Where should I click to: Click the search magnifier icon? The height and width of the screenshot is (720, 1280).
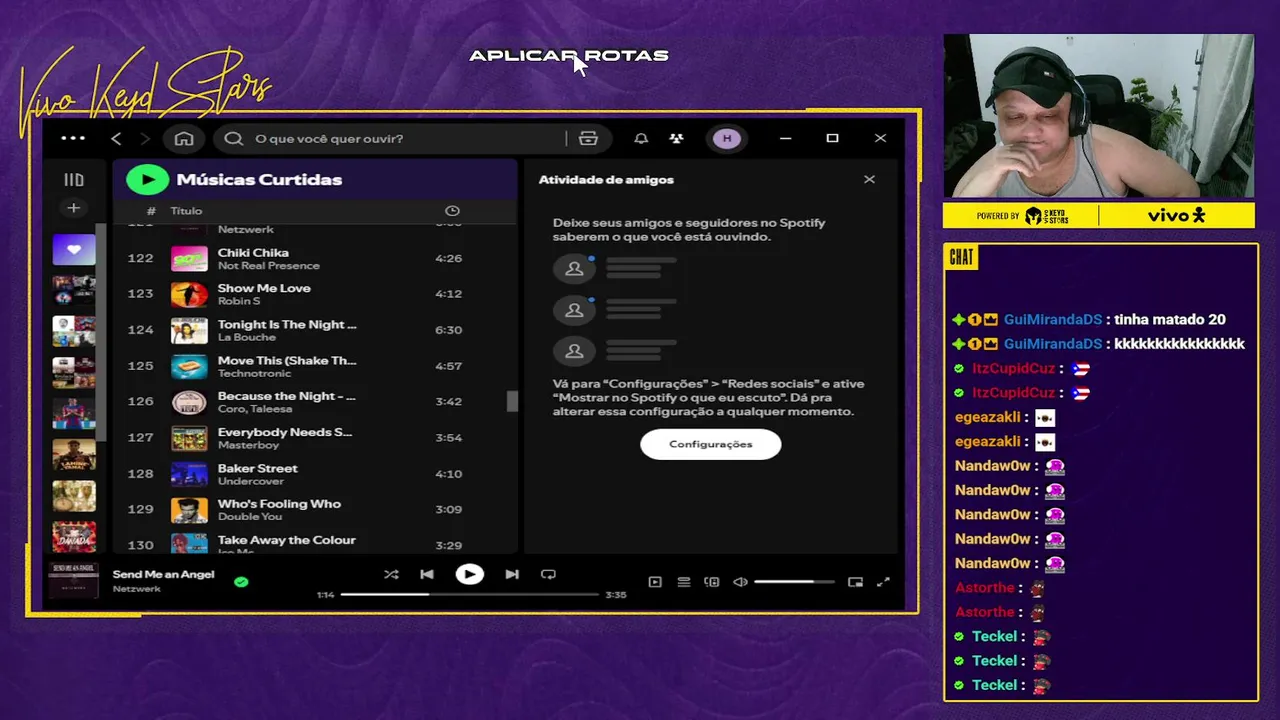point(234,138)
